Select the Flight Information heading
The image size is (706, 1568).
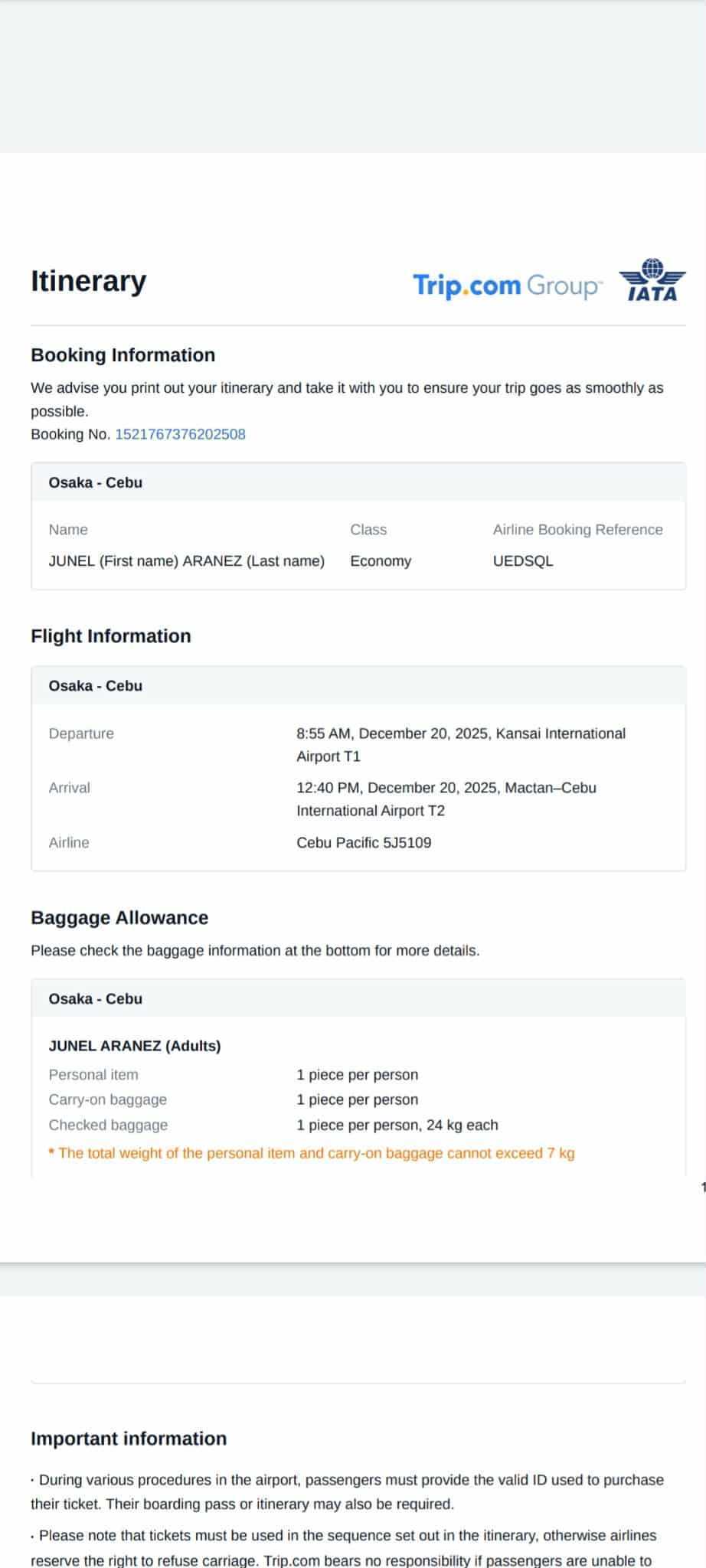(110, 636)
